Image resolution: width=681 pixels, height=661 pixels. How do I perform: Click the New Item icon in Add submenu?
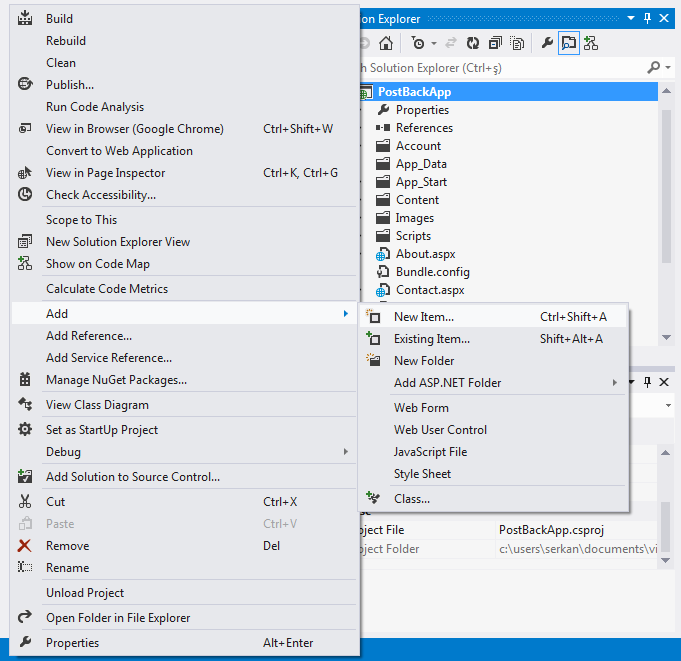(373, 316)
